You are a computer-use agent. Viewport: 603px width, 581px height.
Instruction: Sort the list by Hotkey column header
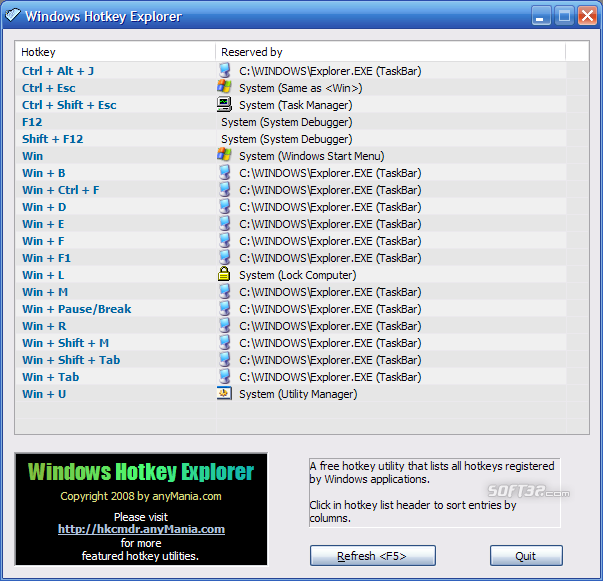tap(116, 52)
